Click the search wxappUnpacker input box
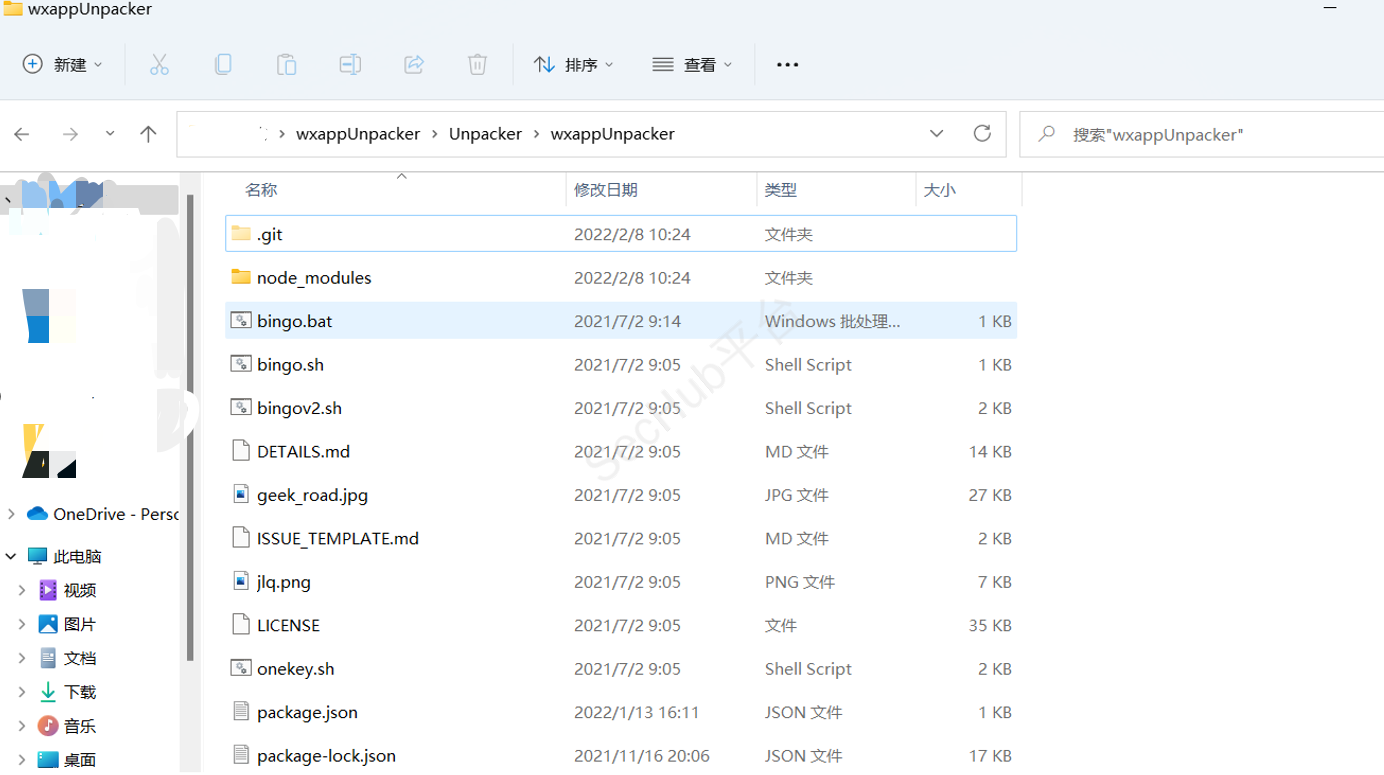The height and width of the screenshot is (775, 1384). (x=1200, y=134)
